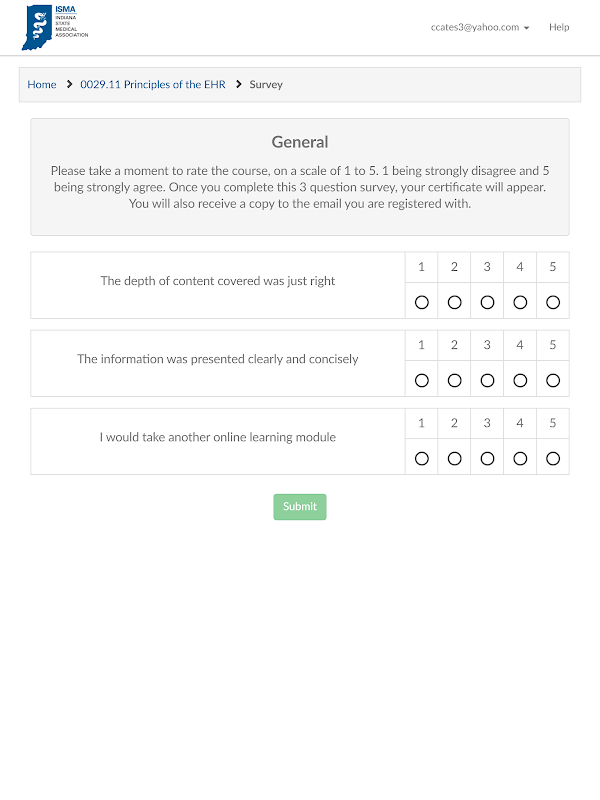Click the Survey breadcrumb item
This screenshot has width=600, height=800.
pyautogui.click(x=266, y=85)
